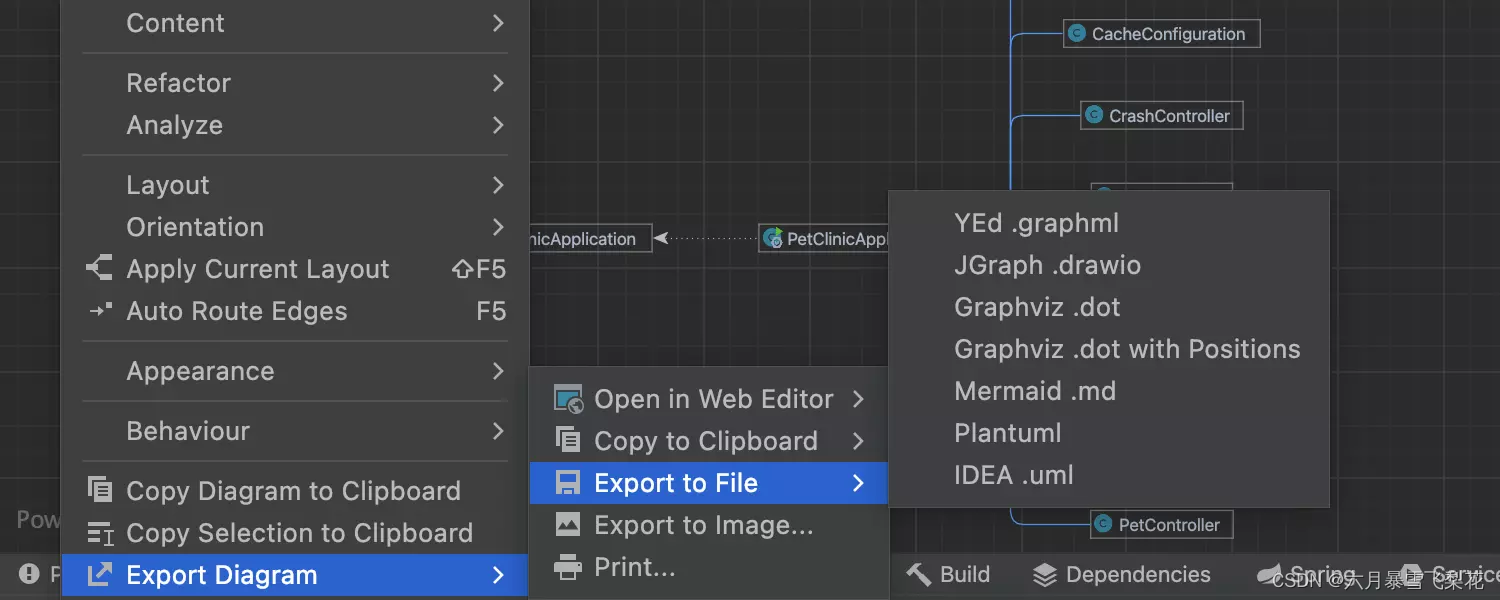Click the Auto Route Edges icon
Image resolution: width=1500 pixels, height=600 pixels.
point(99,311)
